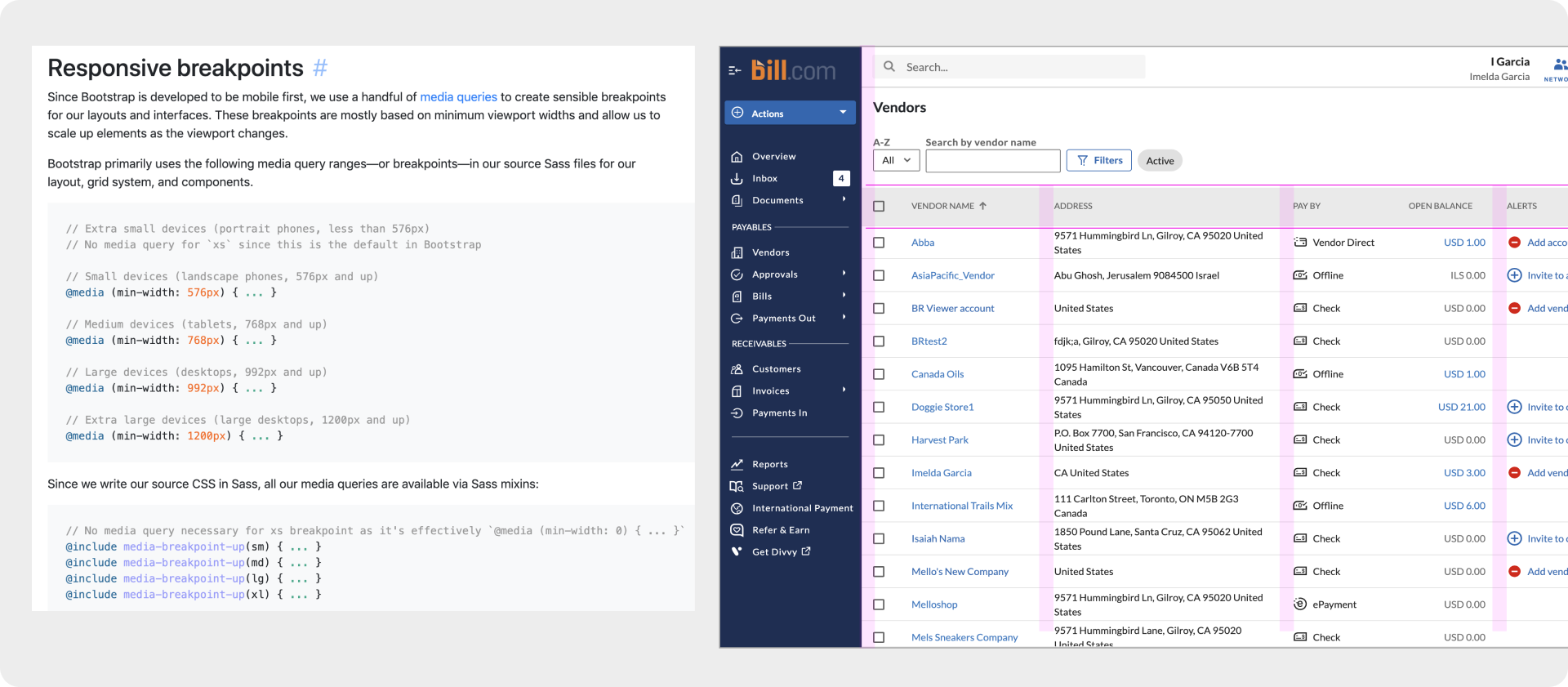Click the Active filter chip
This screenshot has width=1568, height=687.
1160,161
